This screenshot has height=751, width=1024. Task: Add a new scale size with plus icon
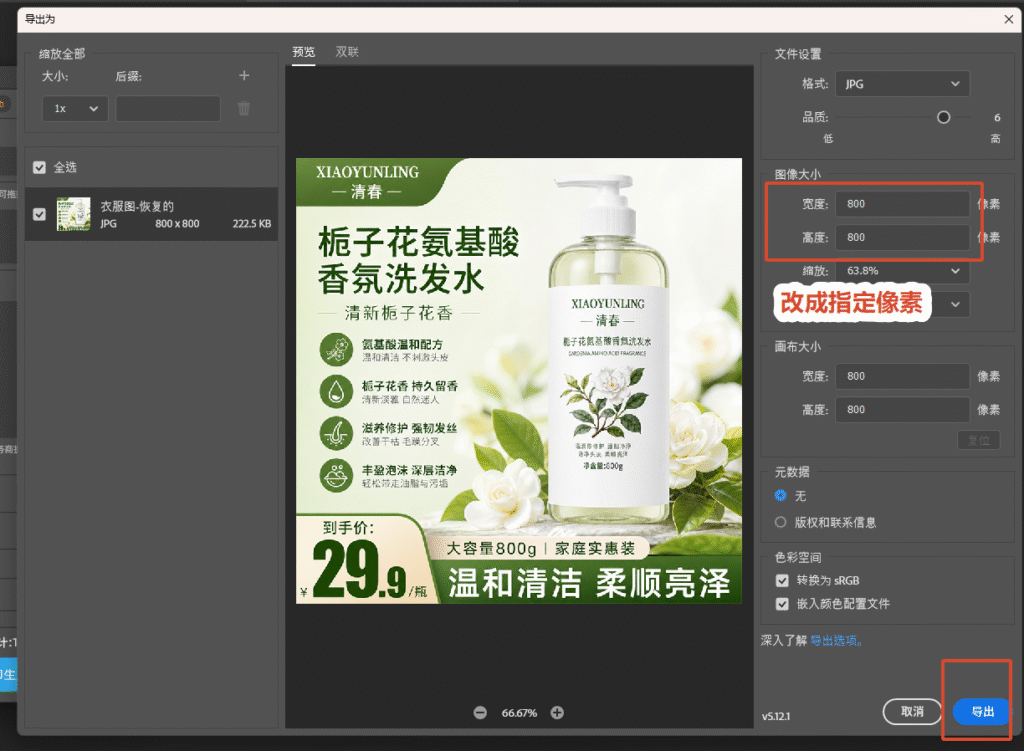coord(244,76)
